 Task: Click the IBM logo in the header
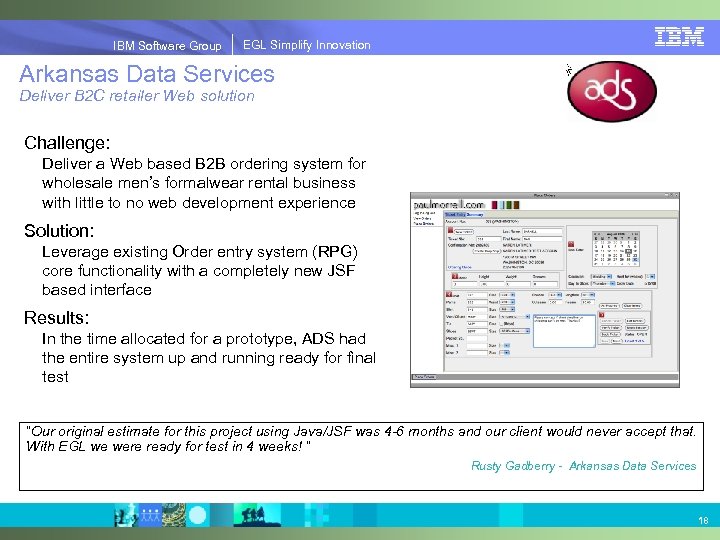(679, 36)
